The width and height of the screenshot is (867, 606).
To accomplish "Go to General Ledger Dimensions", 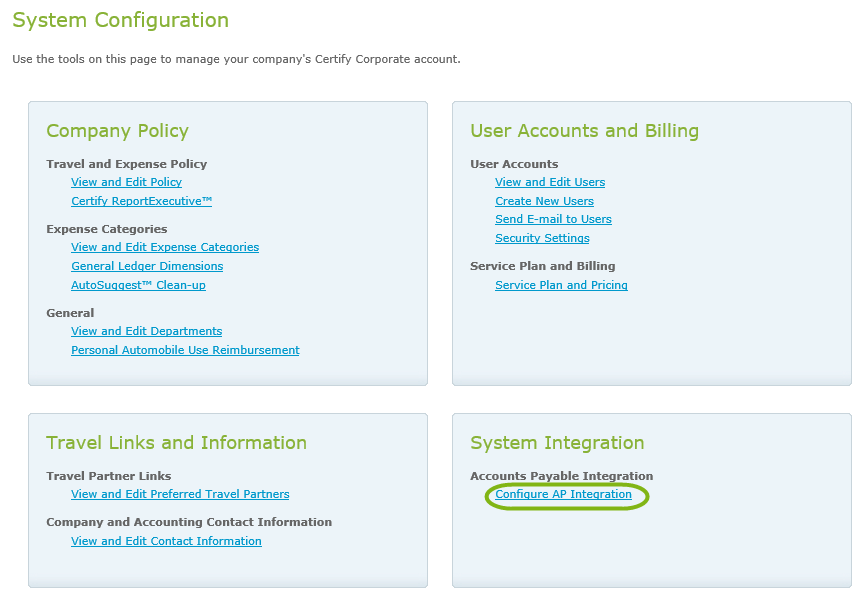I will (x=147, y=266).
